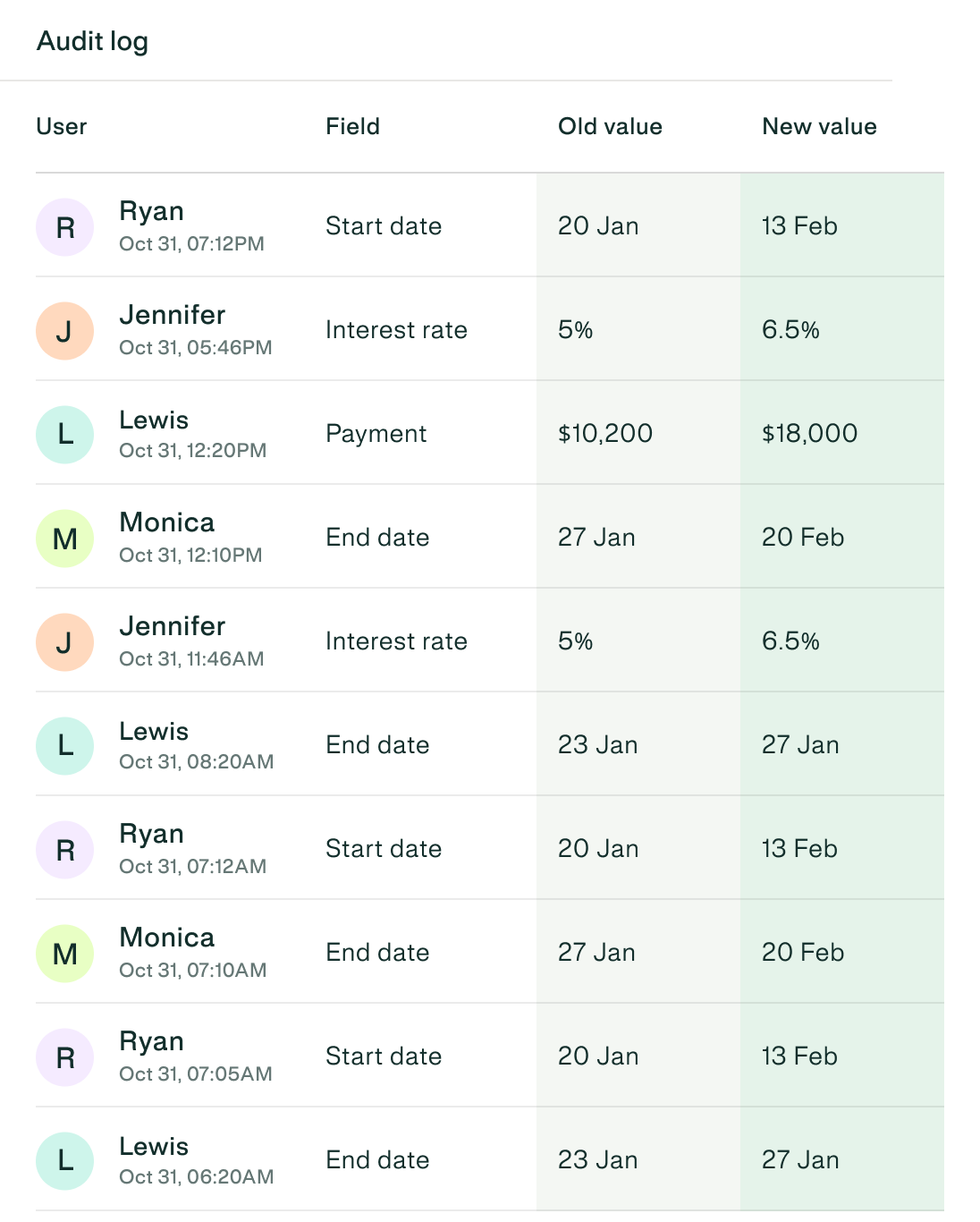
Task: Click the New value column header
Action: [819, 127]
